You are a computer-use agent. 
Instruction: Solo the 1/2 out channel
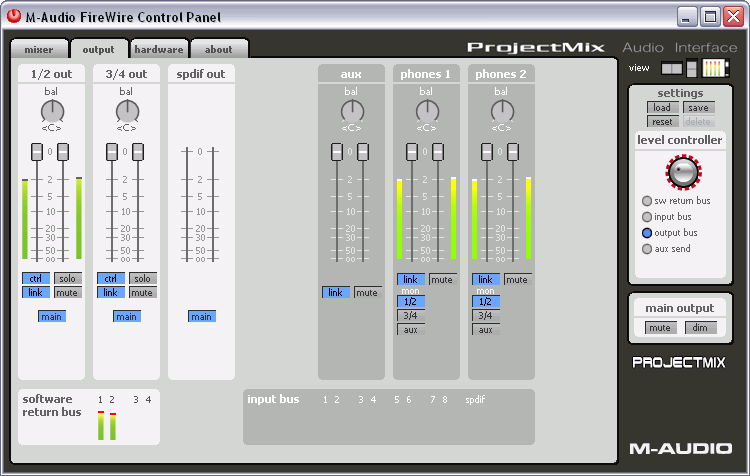[67, 278]
